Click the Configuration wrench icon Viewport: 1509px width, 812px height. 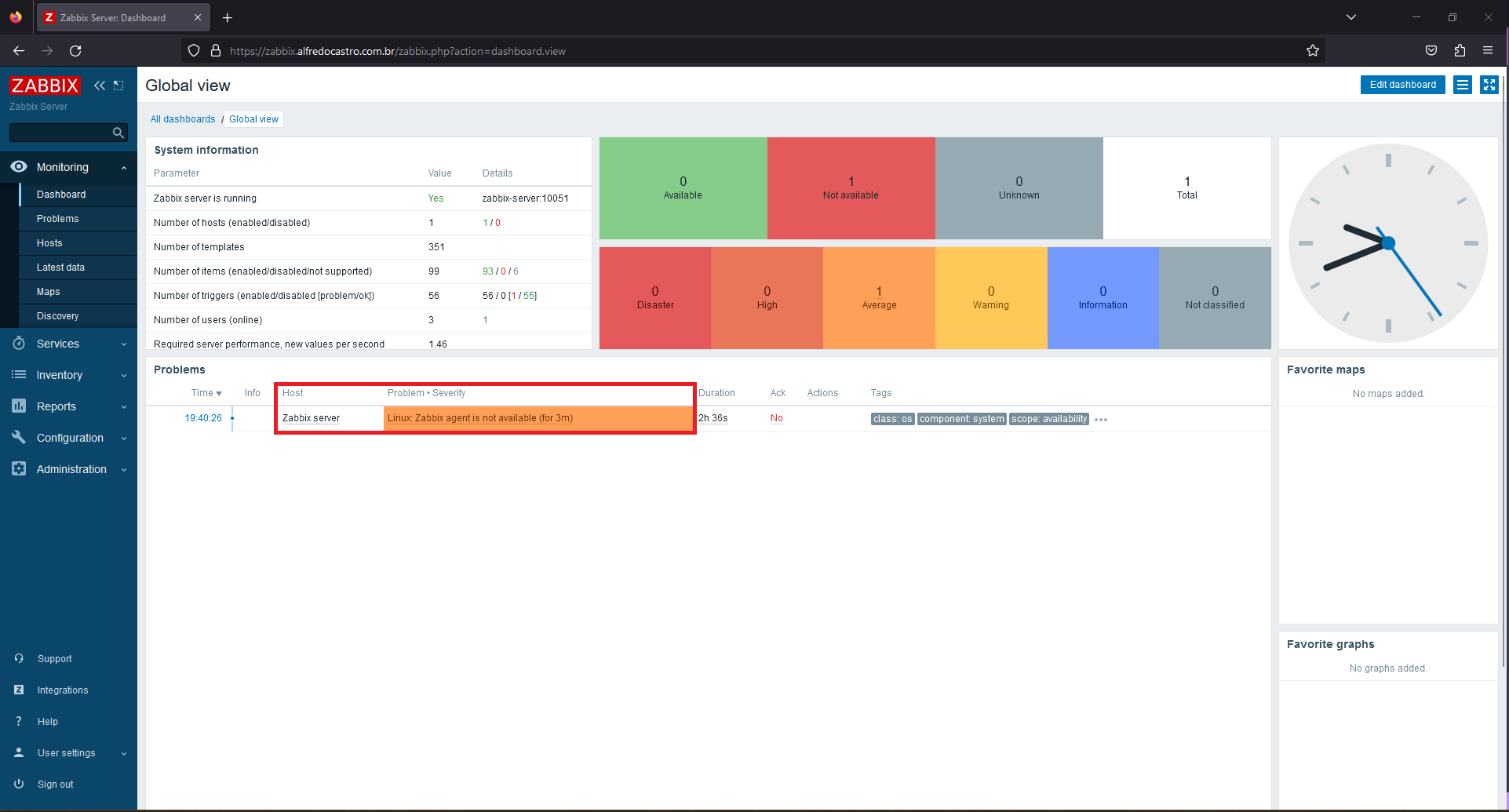coord(19,437)
